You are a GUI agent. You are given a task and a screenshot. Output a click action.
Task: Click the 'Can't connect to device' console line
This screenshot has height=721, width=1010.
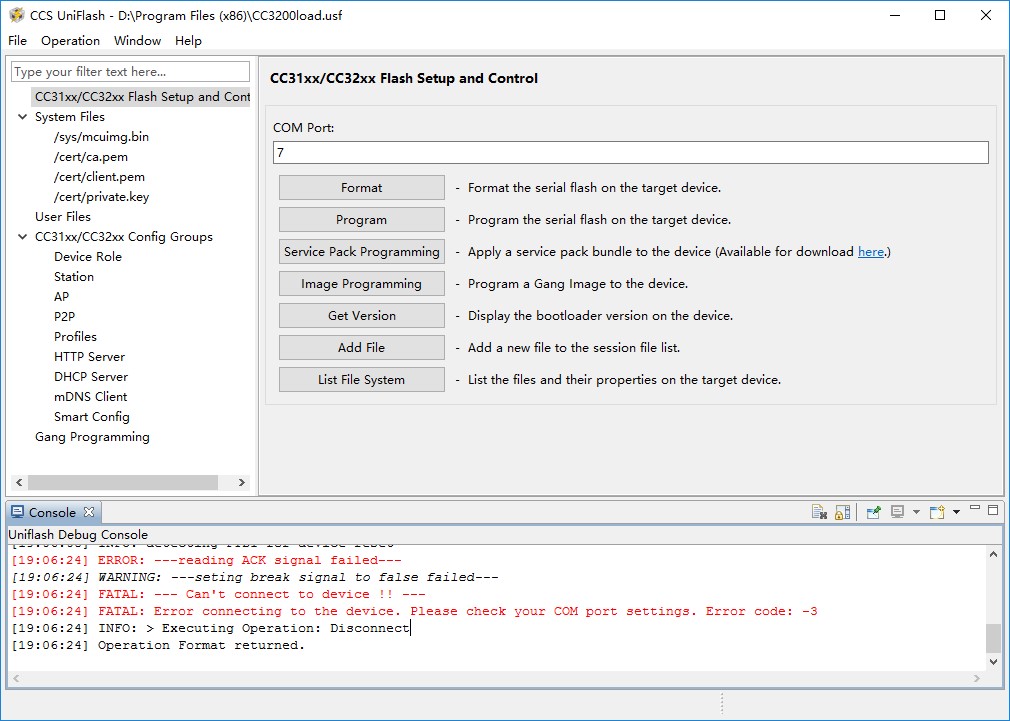219,594
